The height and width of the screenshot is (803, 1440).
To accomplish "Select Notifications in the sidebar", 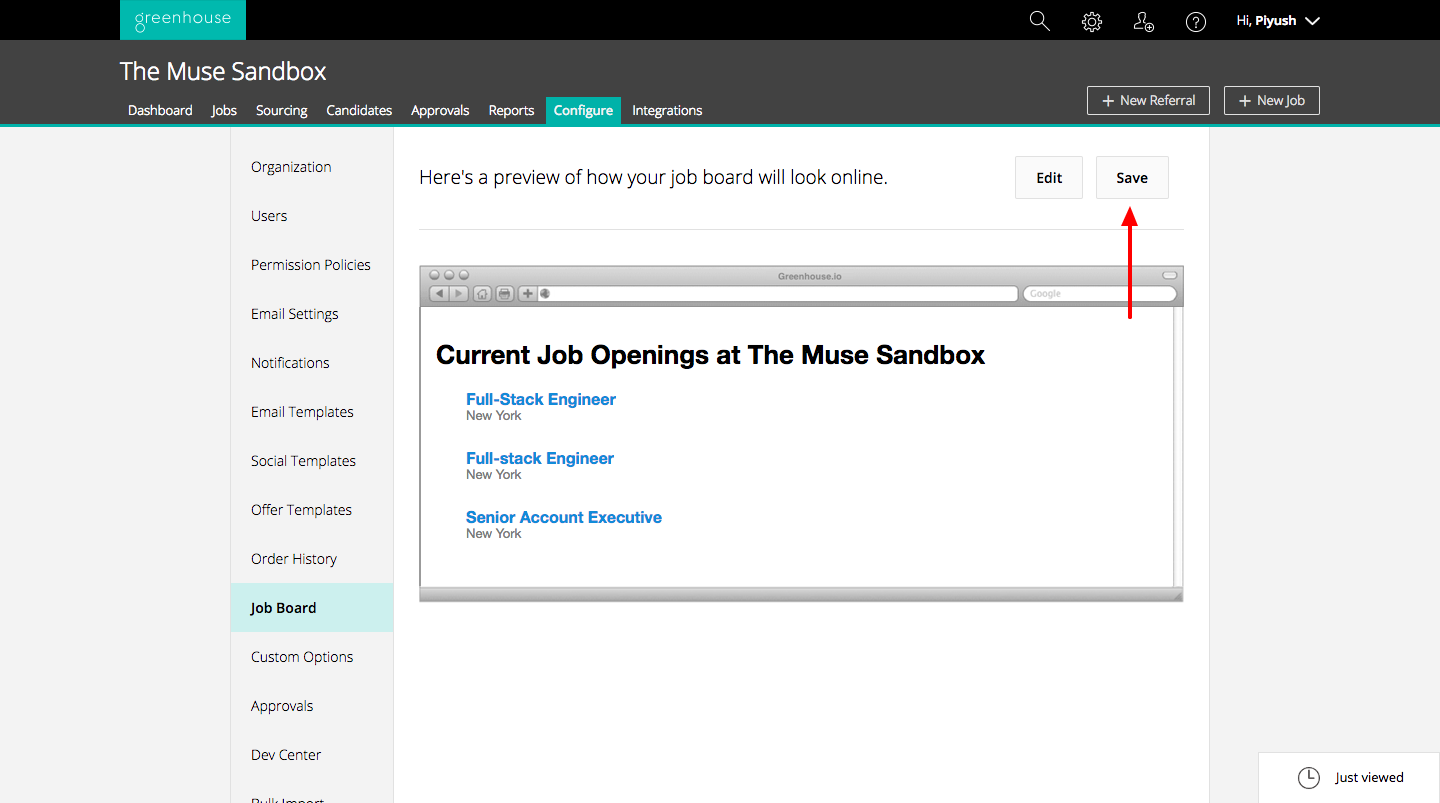I will (312, 363).
